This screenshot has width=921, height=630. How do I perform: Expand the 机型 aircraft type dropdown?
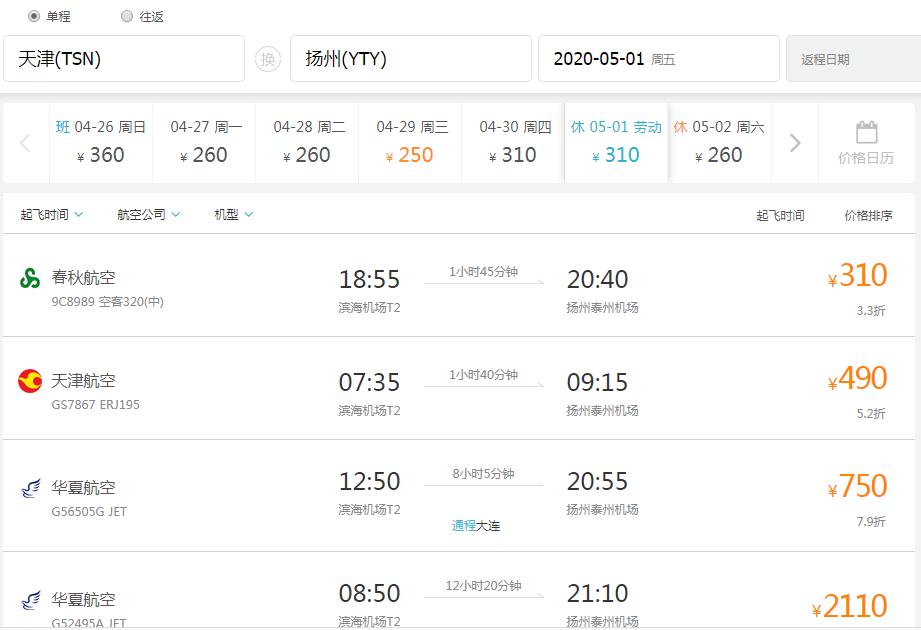tap(229, 213)
